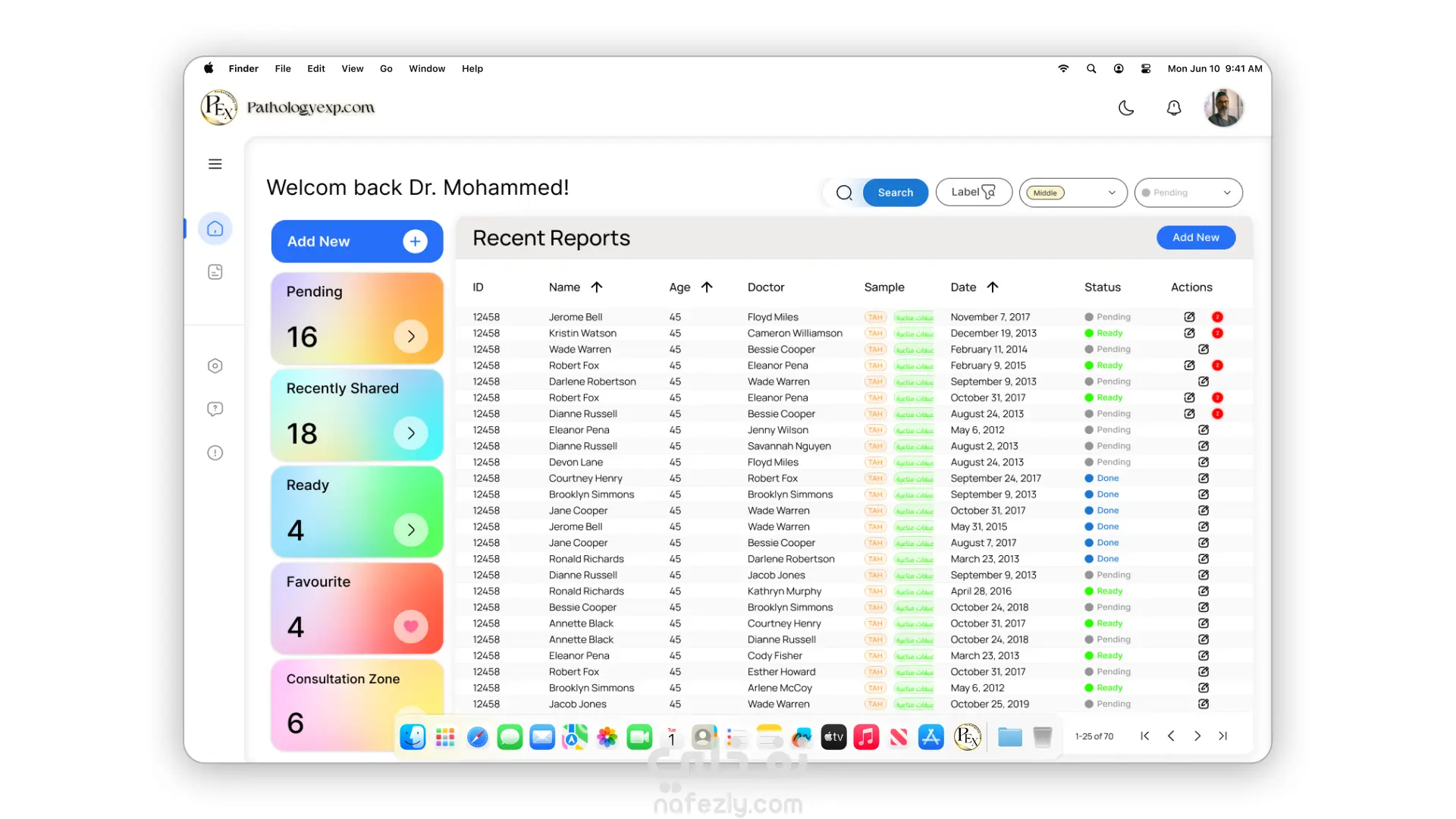Click Add New button in Recent Reports header

coord(1195,237)
